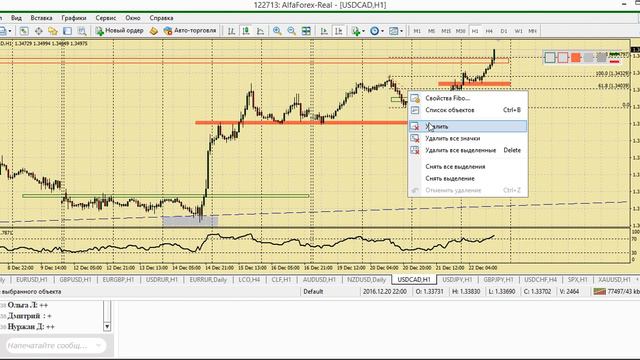Open the Market Watch panel icon
640x360 pixels.
[24, 31]
